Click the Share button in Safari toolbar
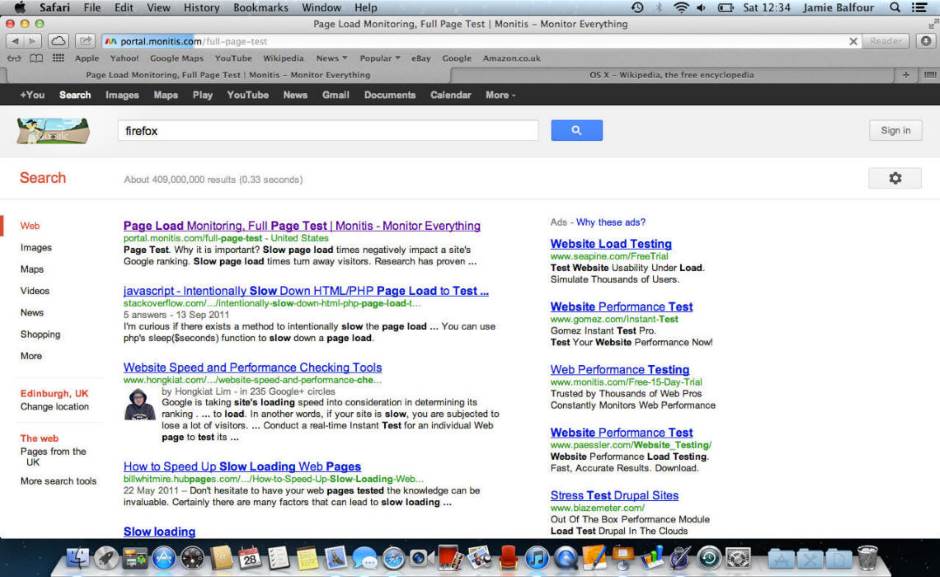940x577 pixels. [85, 41]
